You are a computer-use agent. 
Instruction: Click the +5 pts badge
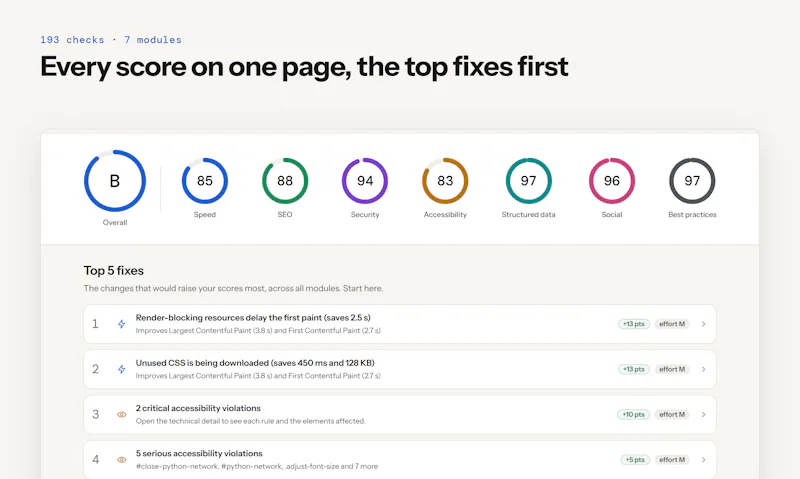click(x=635, y=460)
